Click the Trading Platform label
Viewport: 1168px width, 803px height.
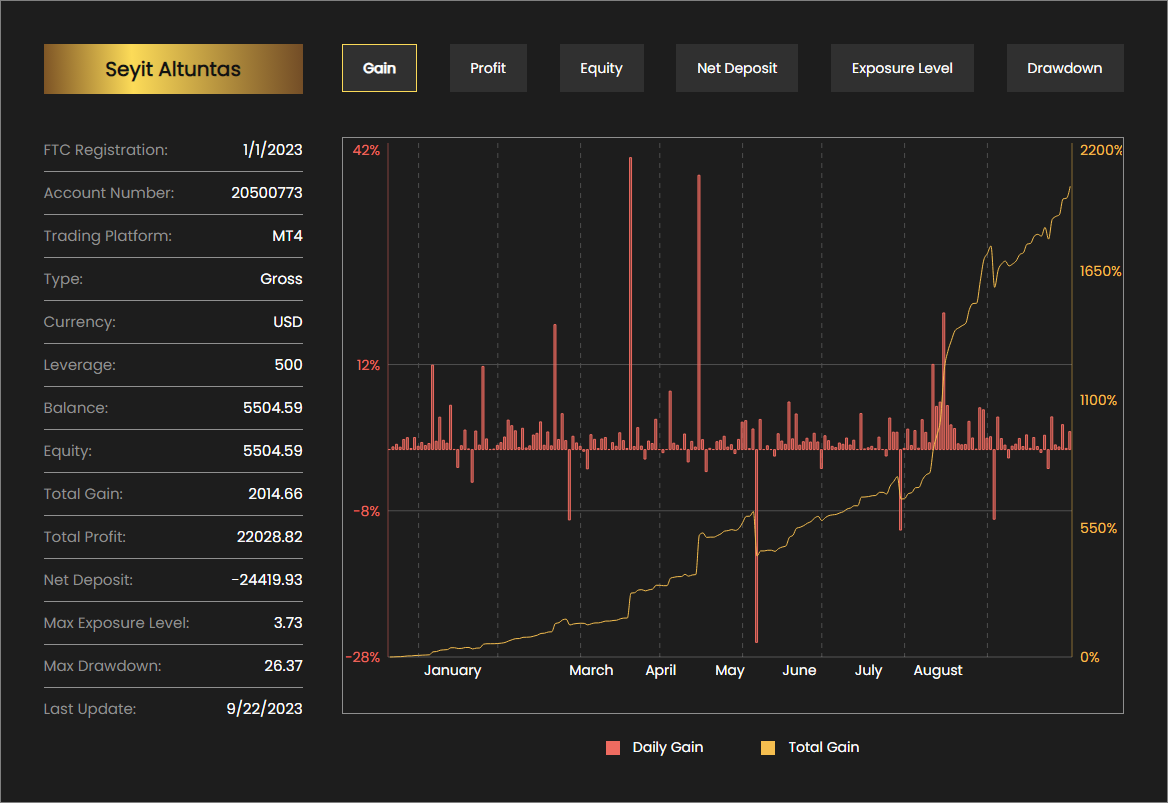[x=107, y=236]
